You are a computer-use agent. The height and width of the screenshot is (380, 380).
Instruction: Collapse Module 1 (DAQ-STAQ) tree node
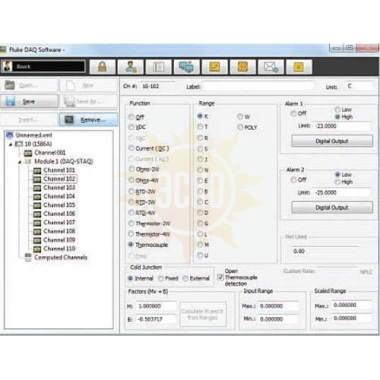[20, 162]
